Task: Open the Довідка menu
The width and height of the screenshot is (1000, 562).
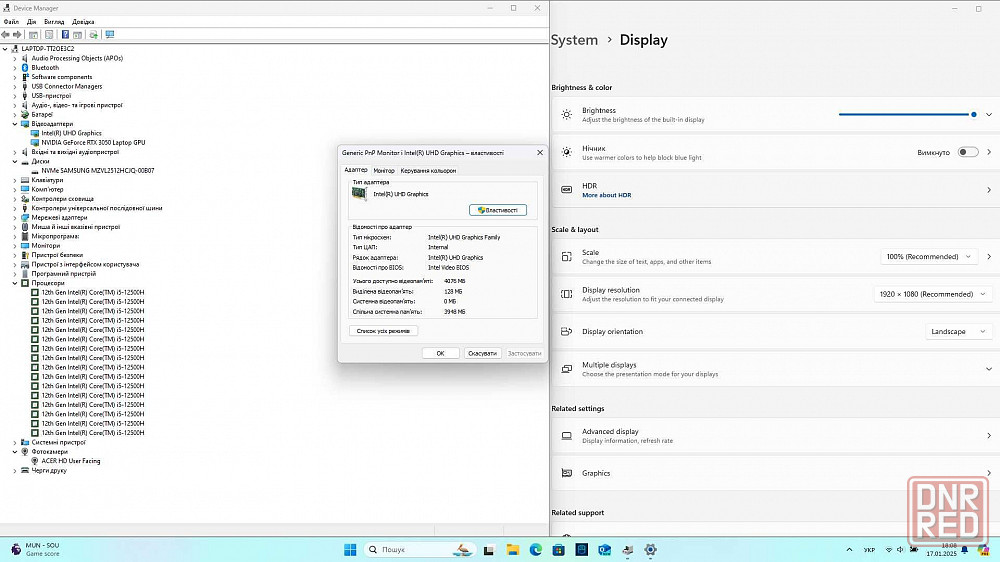Action: 84,22
